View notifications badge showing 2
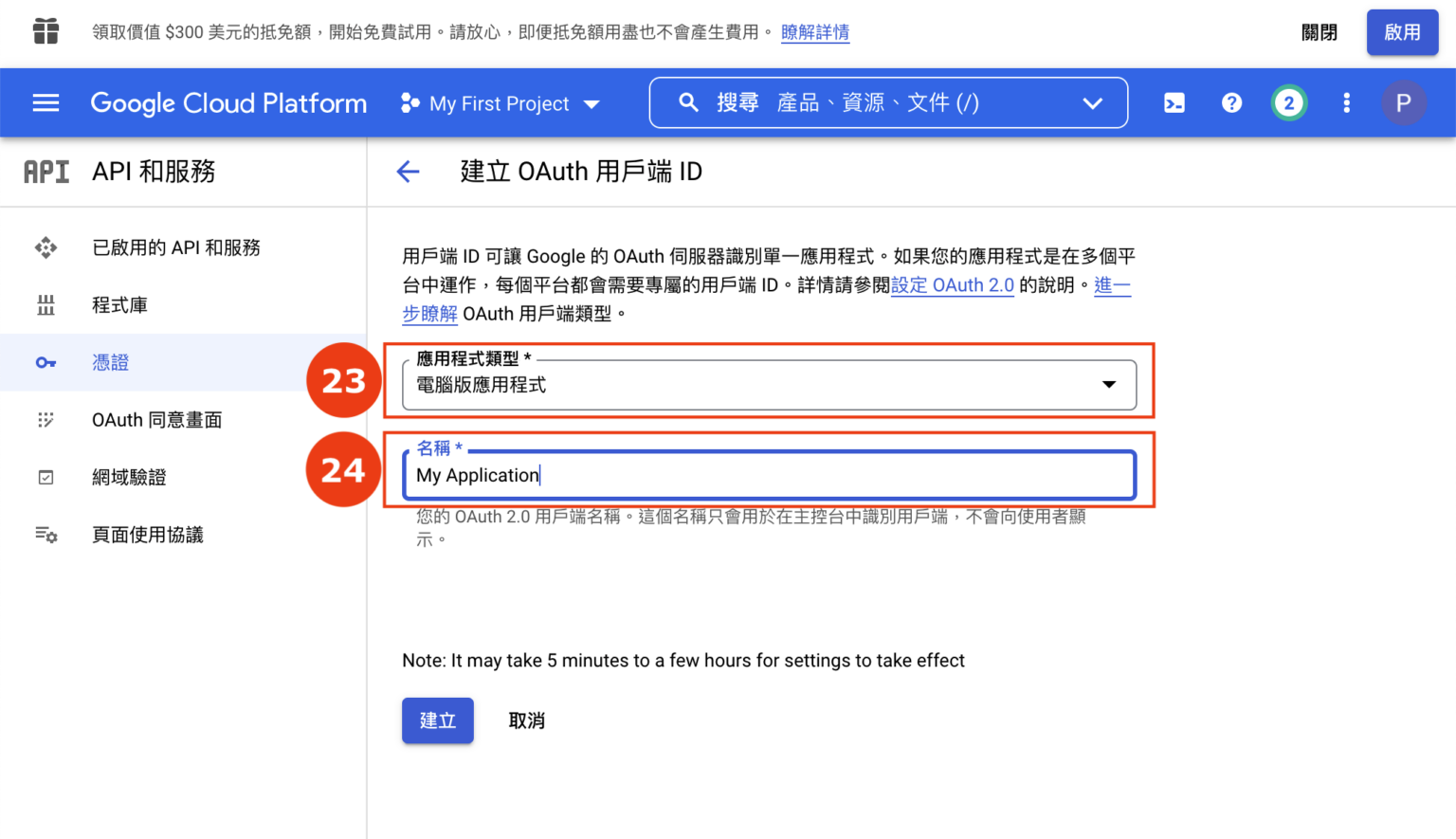The image size is (1456, 839). point(1289,103)
